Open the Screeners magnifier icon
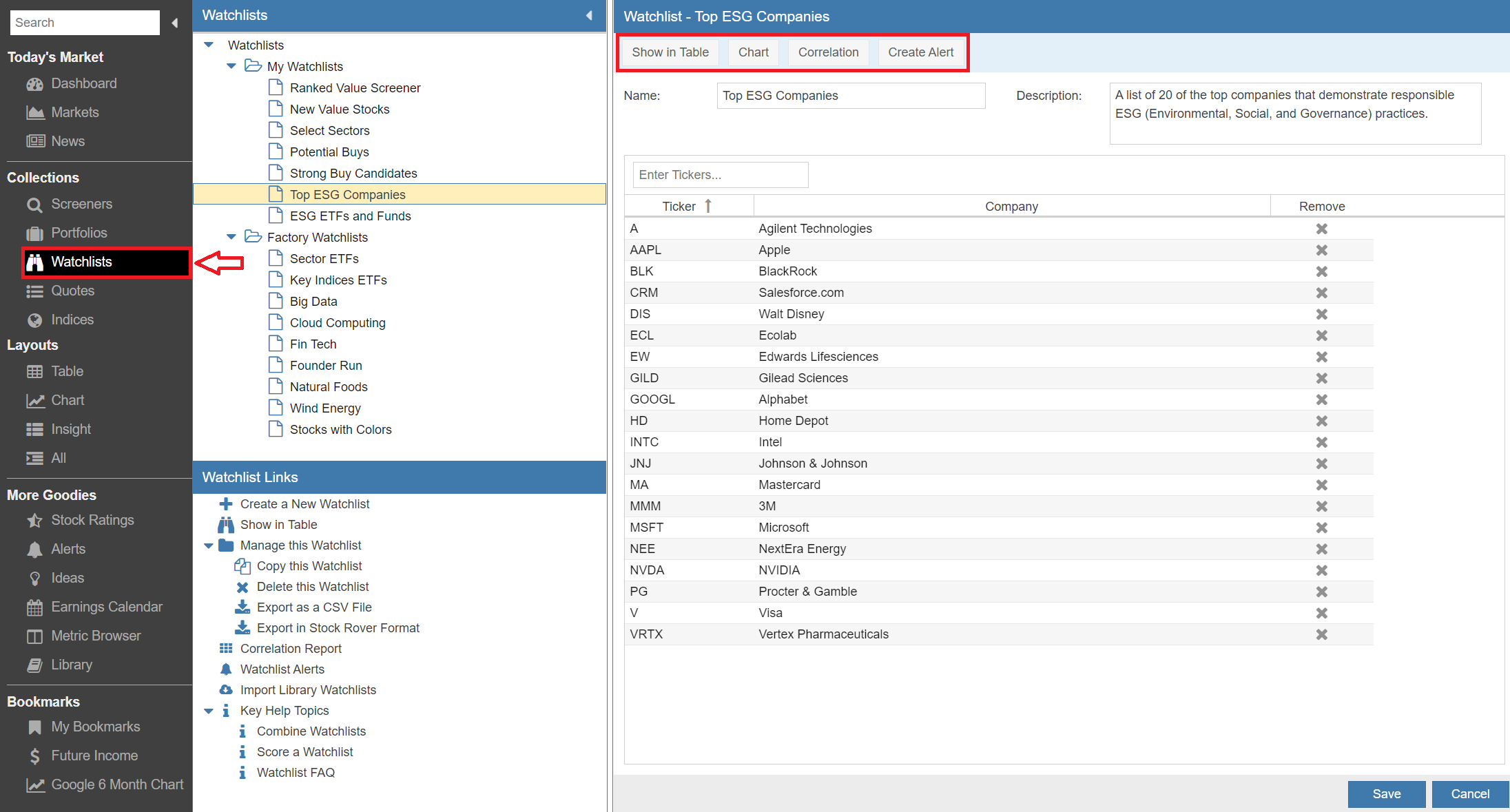This screenshot has width=1510, height=812. (x=34, y=205)
